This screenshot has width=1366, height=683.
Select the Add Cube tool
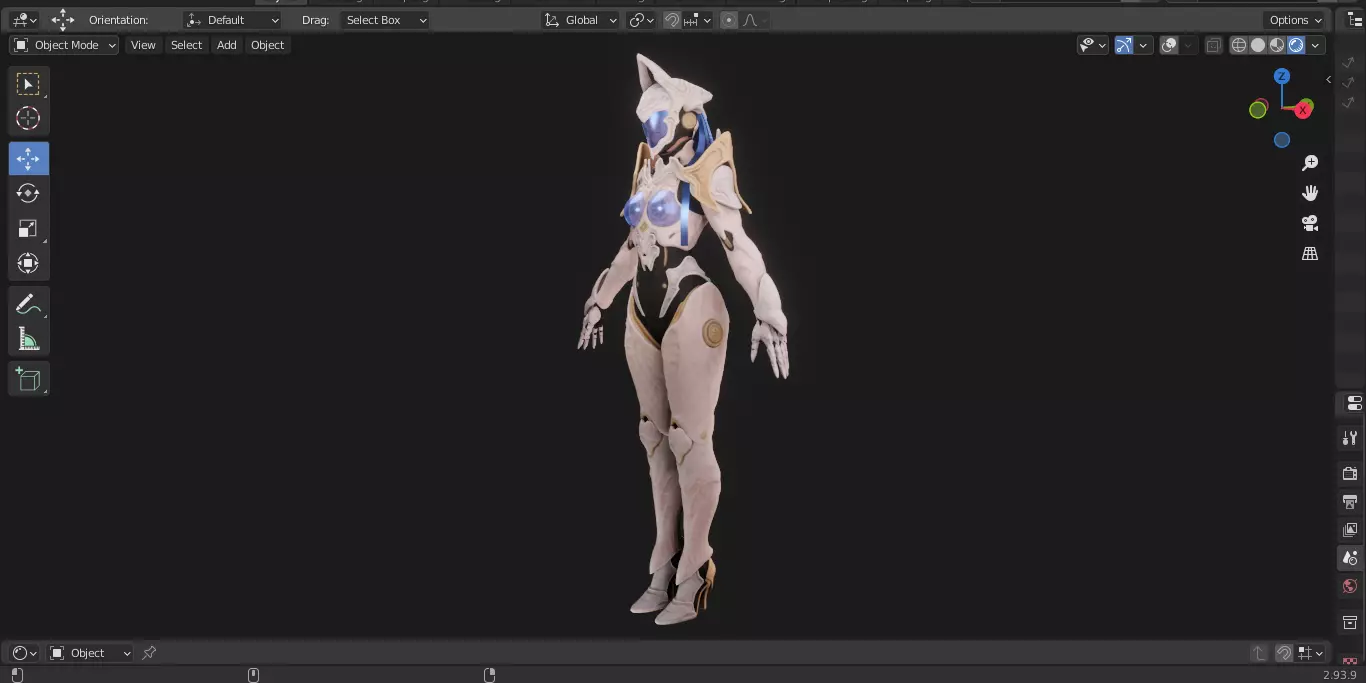pyautogui.click(x=28, y=379)
